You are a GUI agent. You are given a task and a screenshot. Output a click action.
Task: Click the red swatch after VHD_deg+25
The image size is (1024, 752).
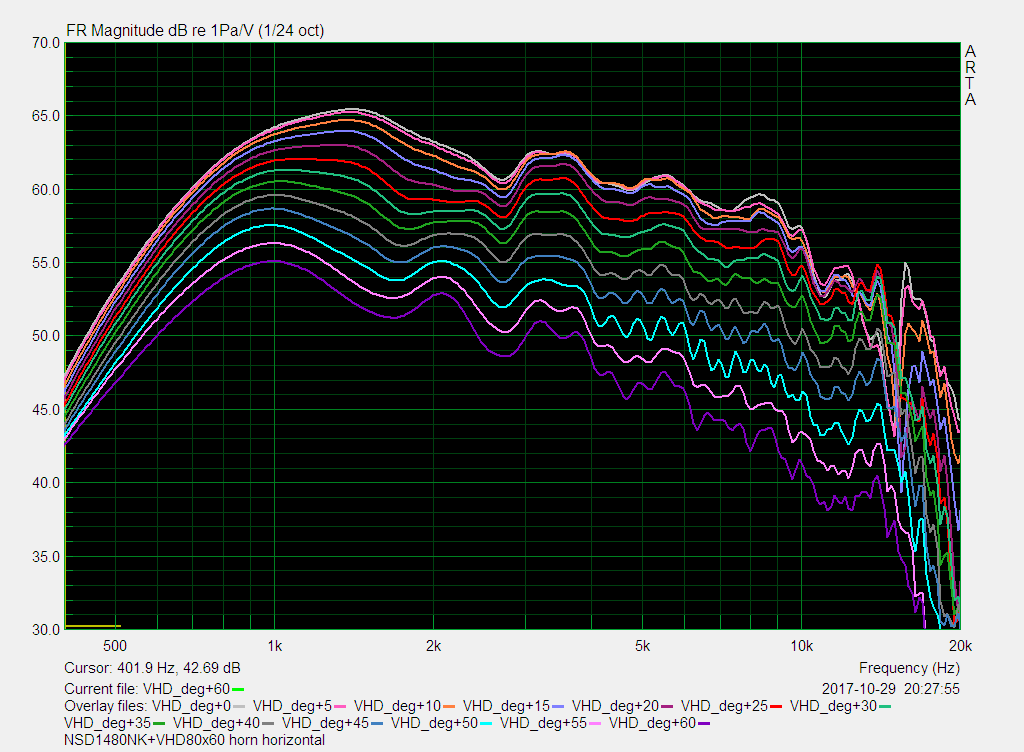[776, 707]
